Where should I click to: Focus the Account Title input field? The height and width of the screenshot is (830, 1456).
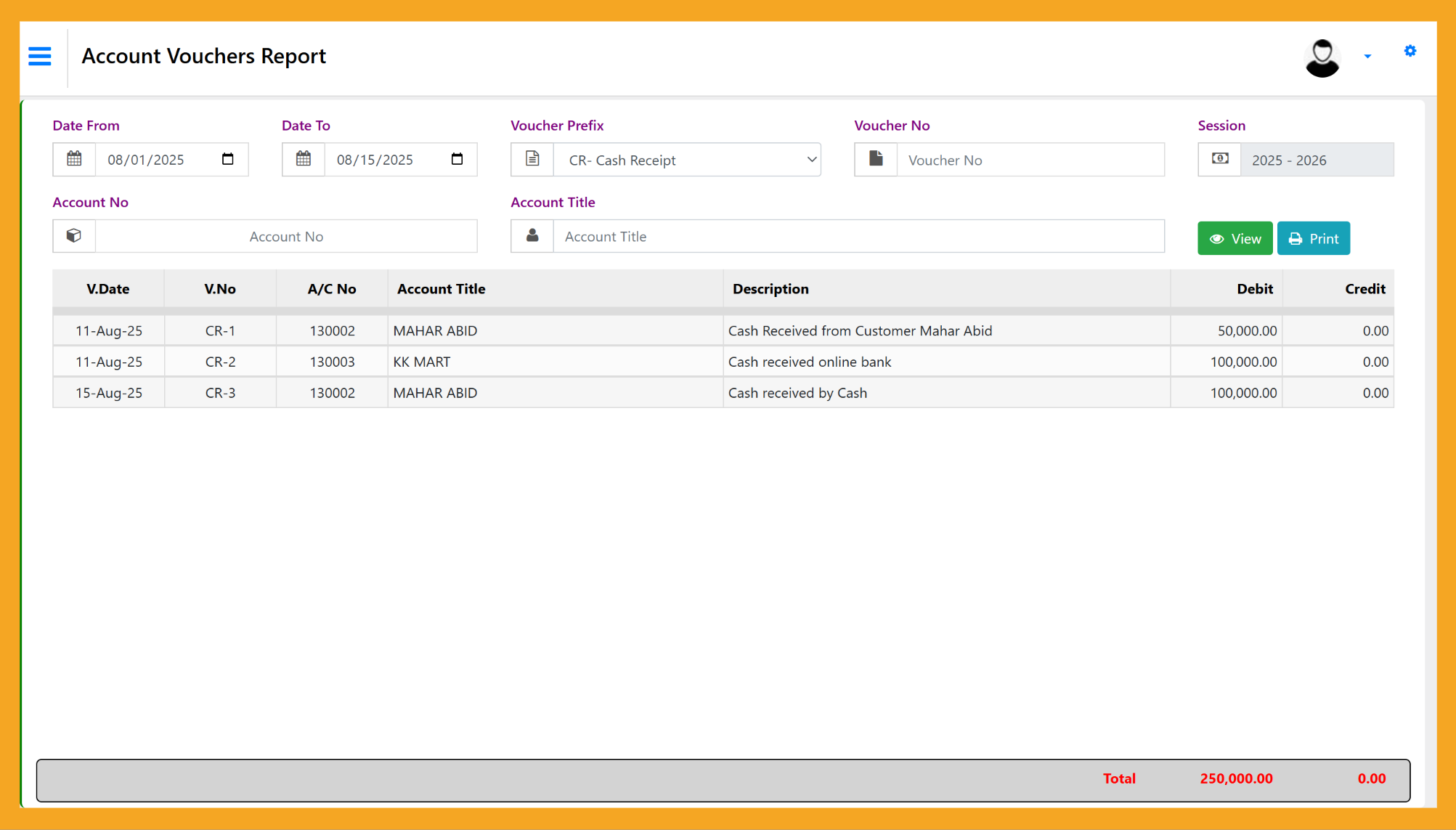tap(858, 236)
